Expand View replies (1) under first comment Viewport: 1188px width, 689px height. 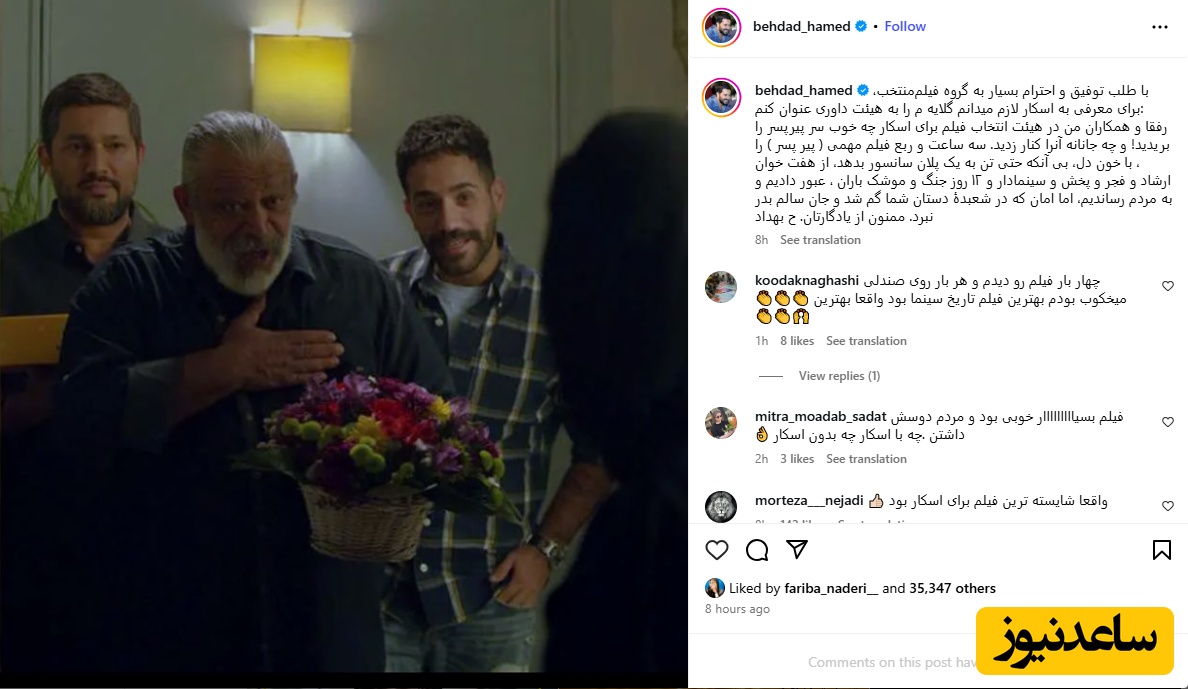pos(839,376)
